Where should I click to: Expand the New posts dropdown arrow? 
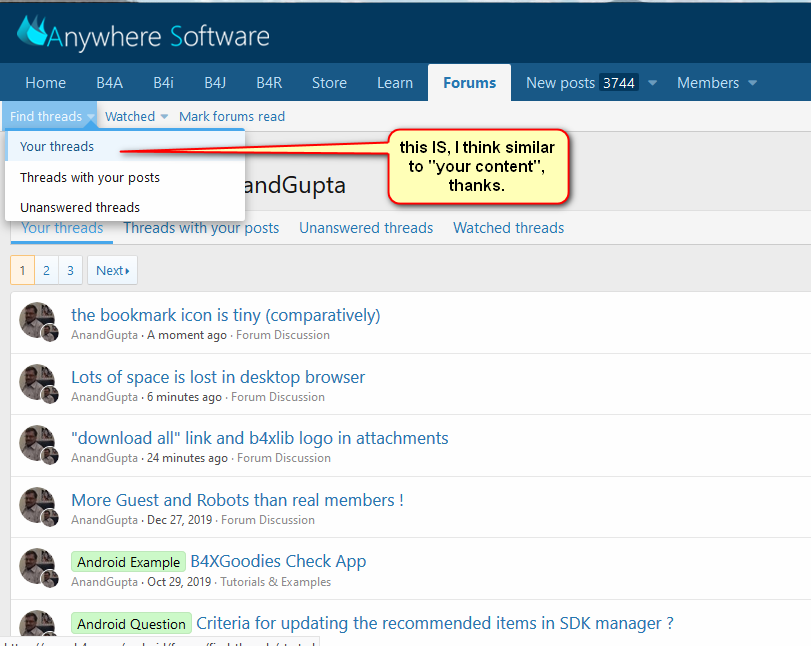pos(653,83)
